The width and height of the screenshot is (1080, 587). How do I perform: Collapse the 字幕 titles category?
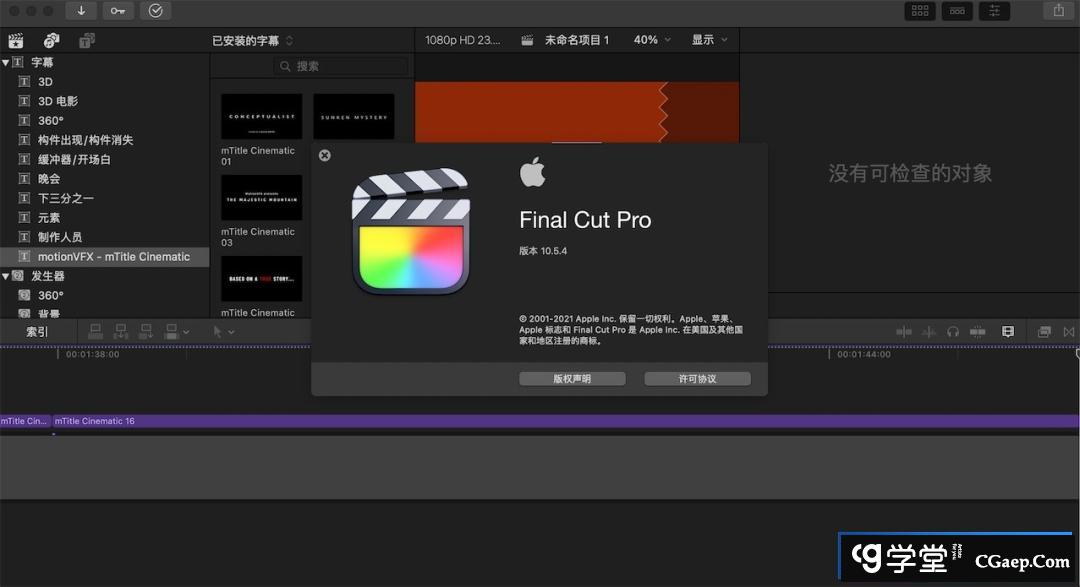point(6,62)
